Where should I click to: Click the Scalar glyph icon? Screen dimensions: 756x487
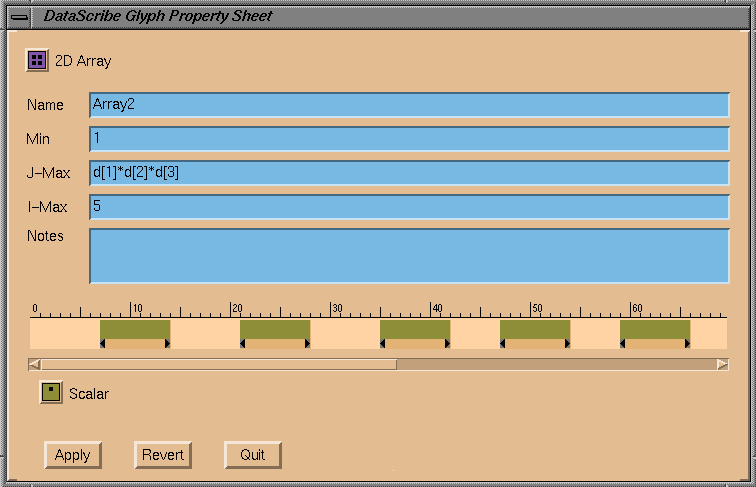pos(51,393)
